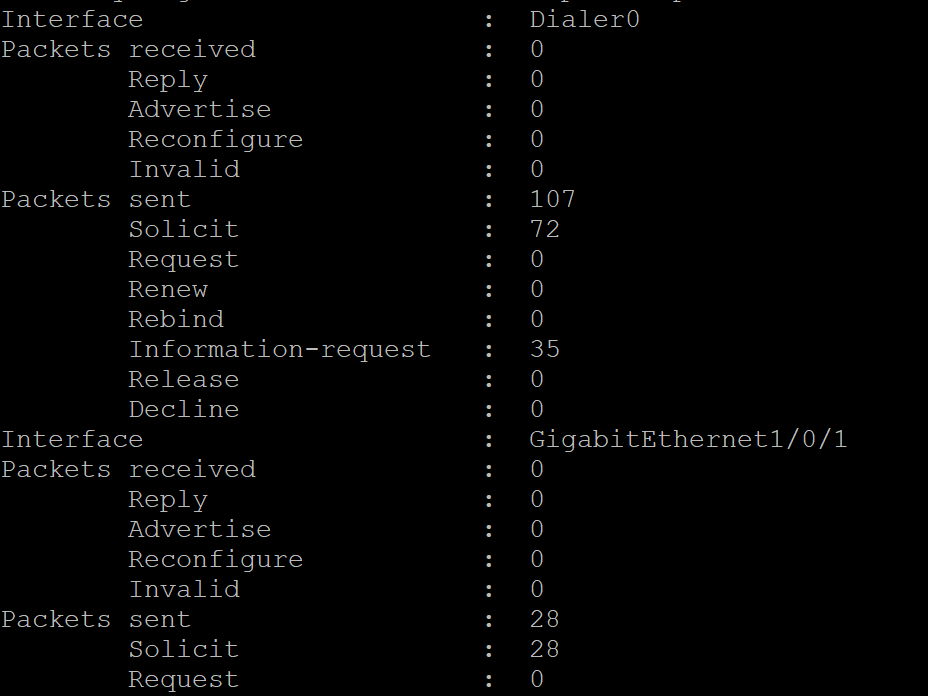Select the Solicit count 72

[x=544, y=229]
